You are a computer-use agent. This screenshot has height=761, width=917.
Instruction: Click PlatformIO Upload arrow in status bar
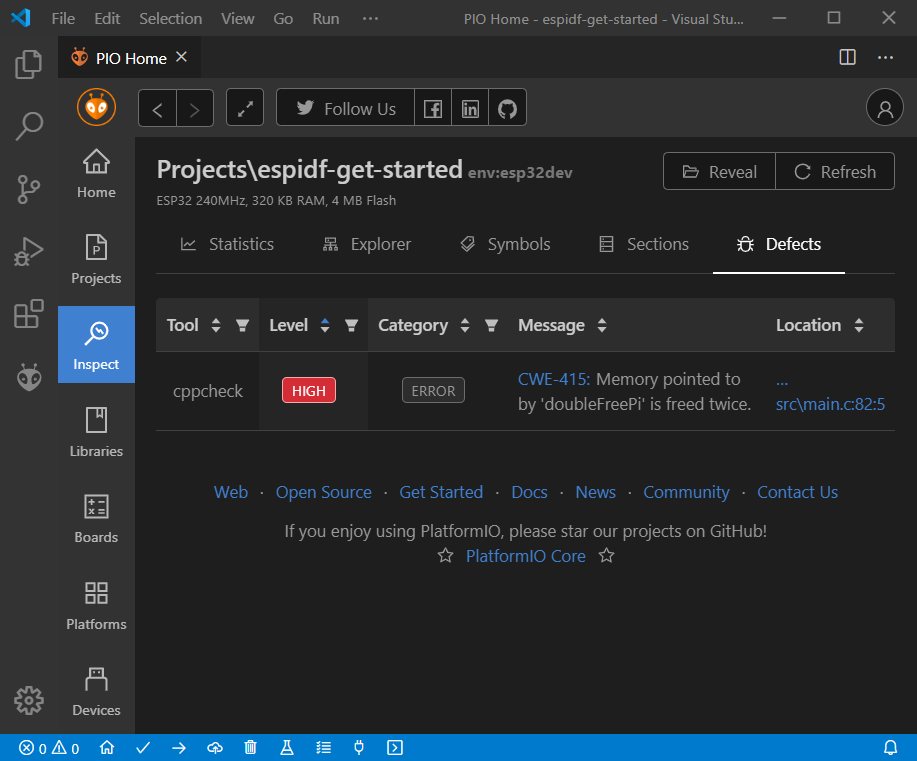click(x=179, y=748)
